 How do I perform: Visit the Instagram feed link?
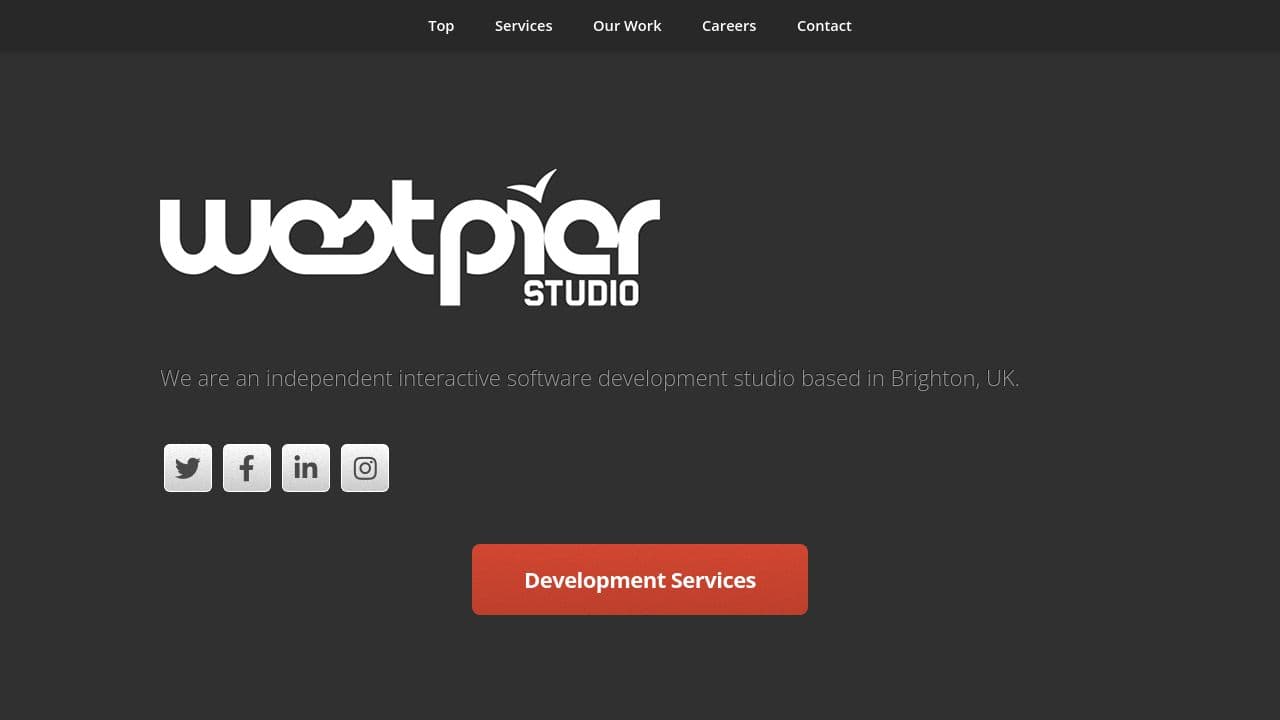click(x=365, y=467)
